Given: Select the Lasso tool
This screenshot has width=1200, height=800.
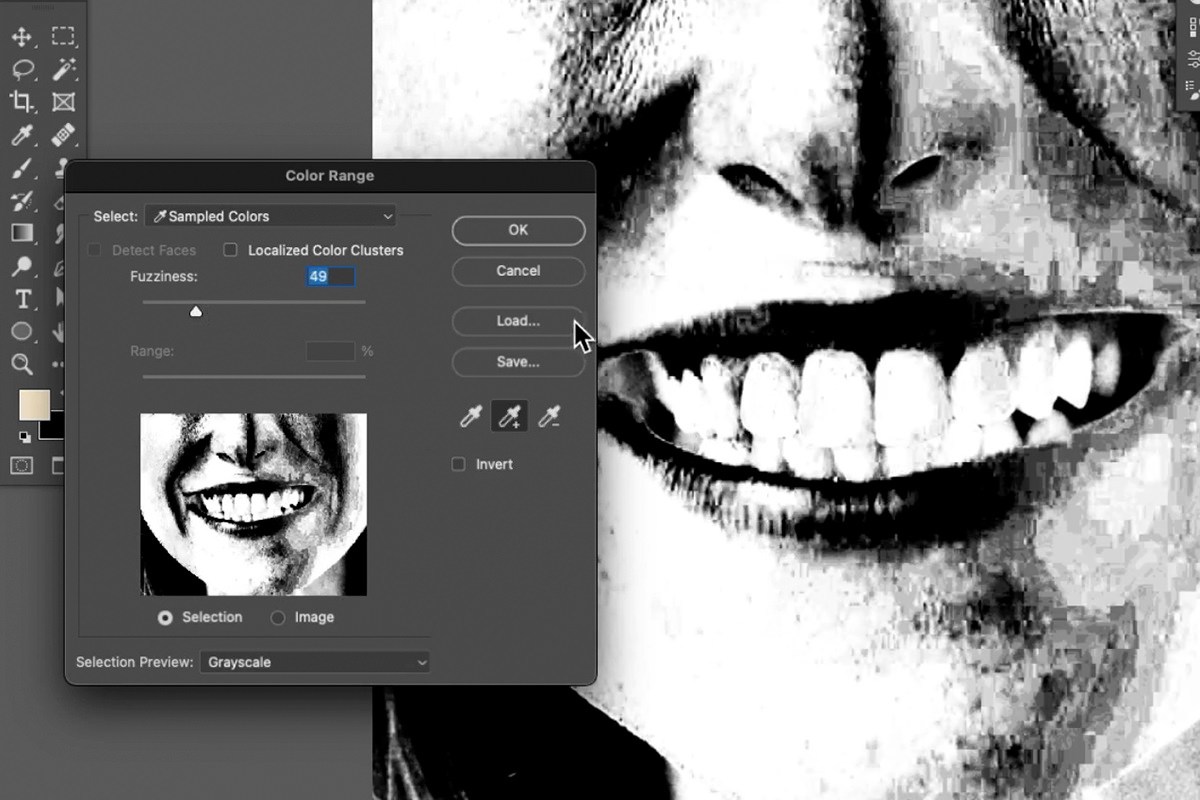Looking at the screenshot, I should (22, 69).
